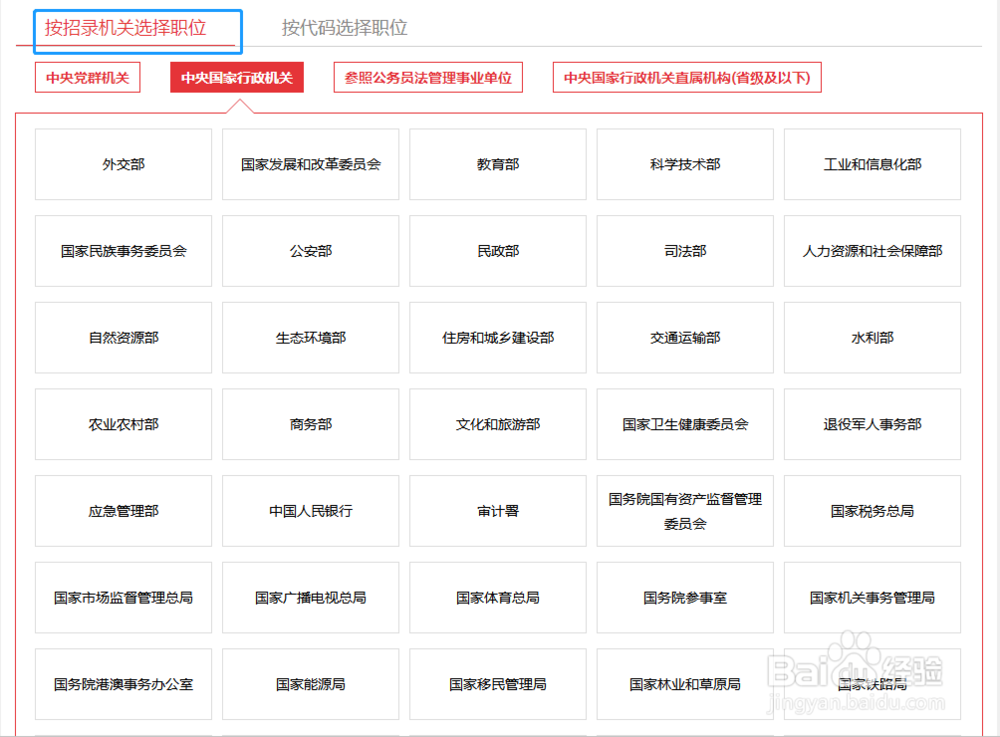Select 国务院港澳事务办公室

(x=123, y=684)
